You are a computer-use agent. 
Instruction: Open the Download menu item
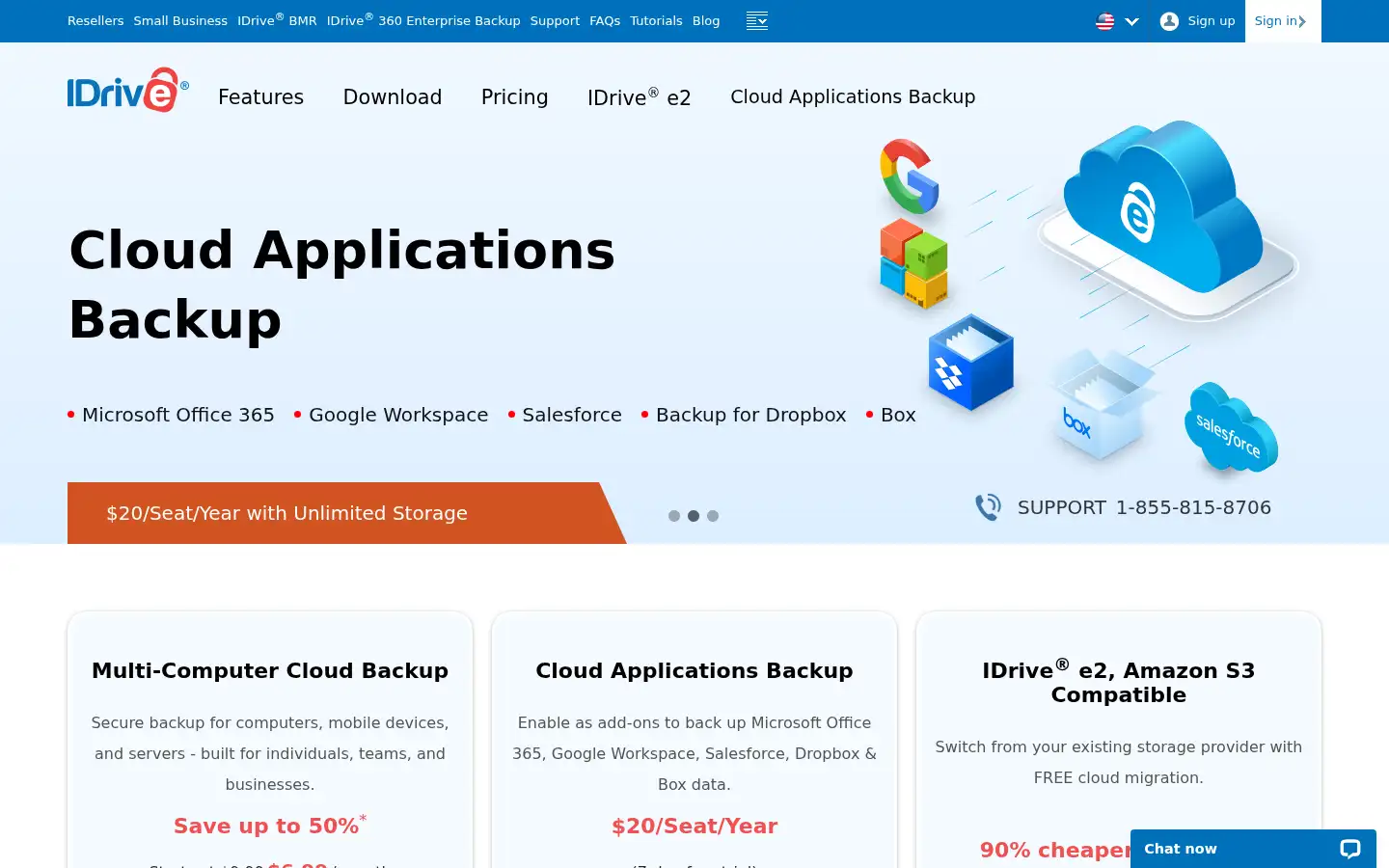pyautogui.click(x=393, y=97)
